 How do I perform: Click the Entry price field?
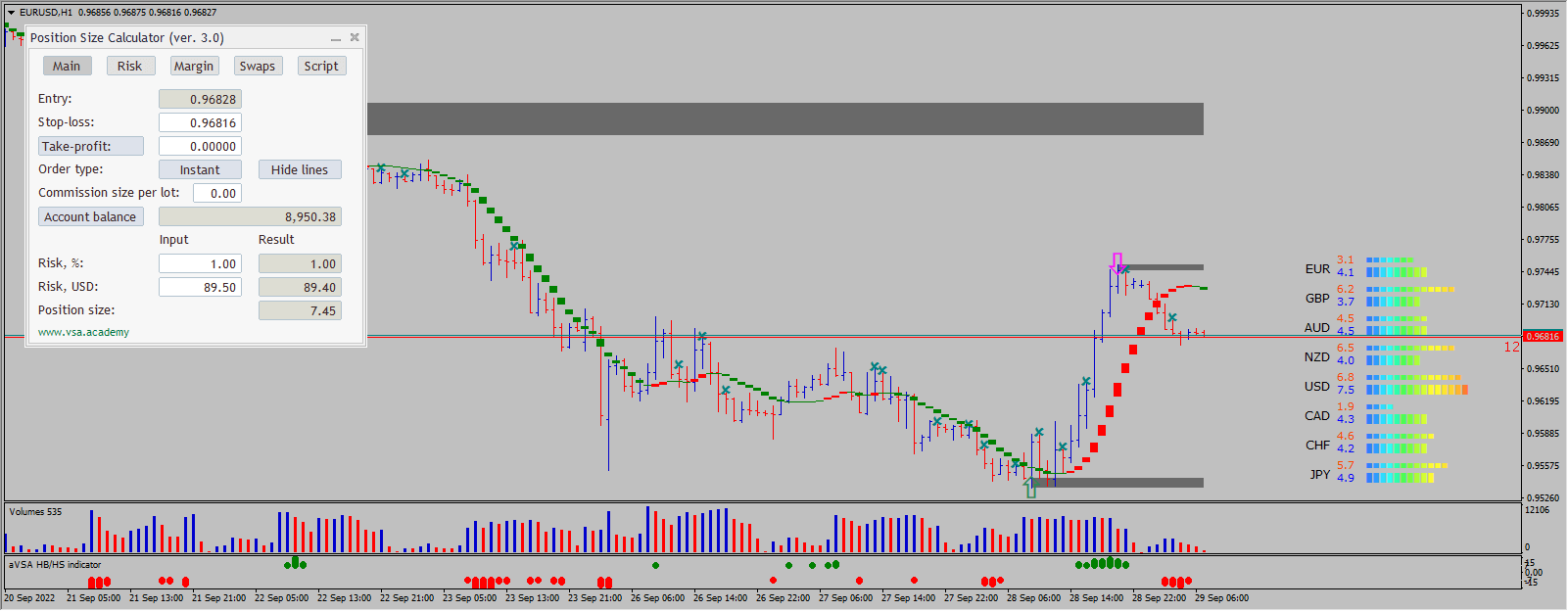(x=200, y=99)
